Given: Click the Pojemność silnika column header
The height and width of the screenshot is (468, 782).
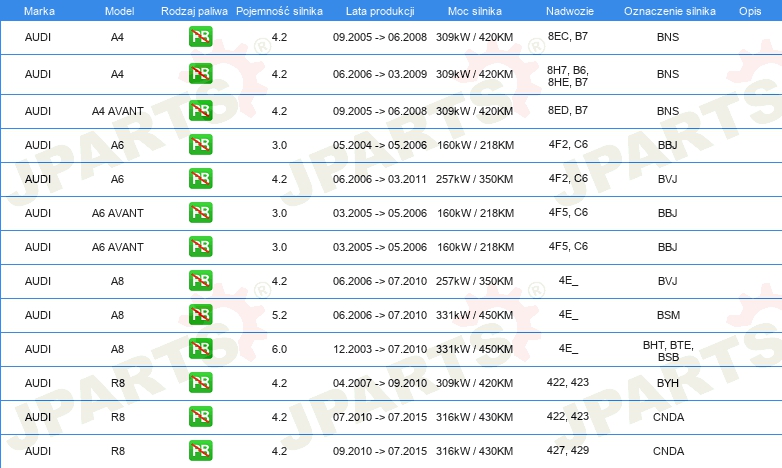Looking at the screenshot, I should pos(279,11).
